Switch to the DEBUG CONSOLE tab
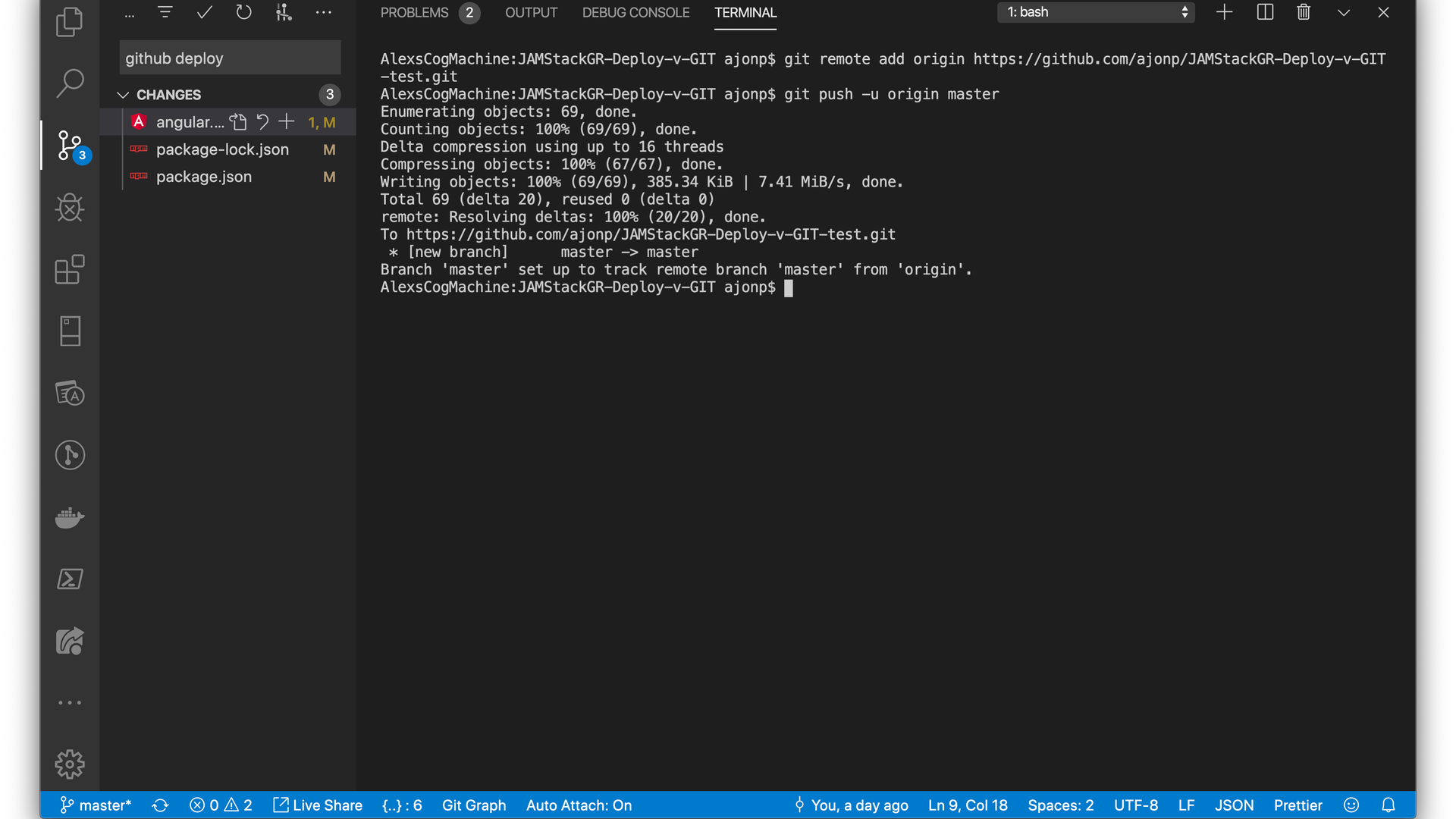 coord(635,13)
